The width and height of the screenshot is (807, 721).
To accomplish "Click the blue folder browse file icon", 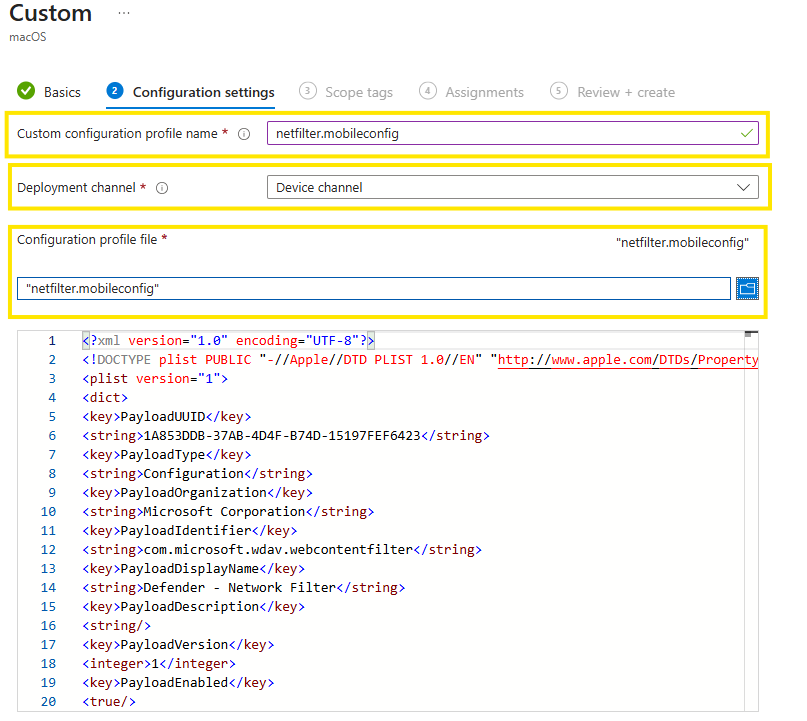I will point(747,288).
